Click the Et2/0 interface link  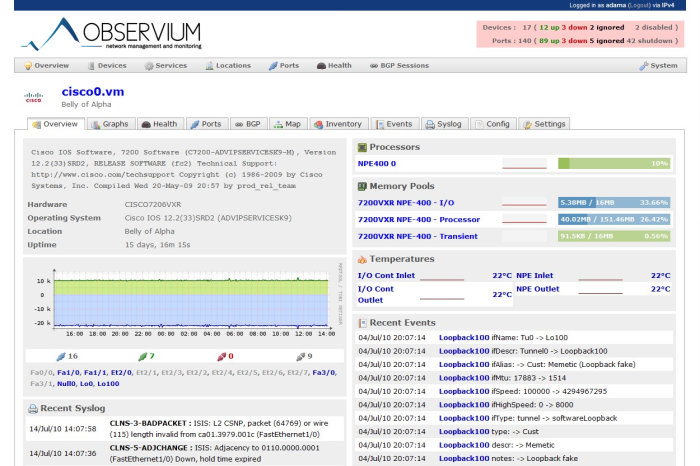point(121,373)
